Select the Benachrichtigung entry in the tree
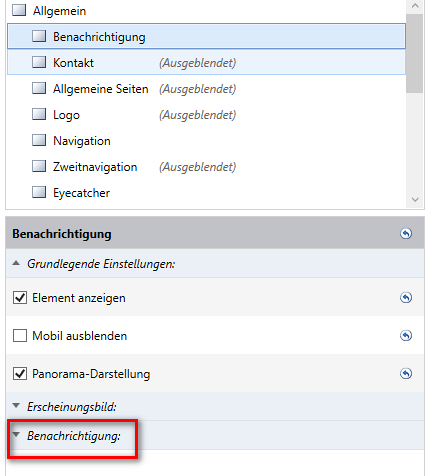Image resolution: width=428 pixels, height=476 pixels. pyautogui.click(x=206, y=36)
